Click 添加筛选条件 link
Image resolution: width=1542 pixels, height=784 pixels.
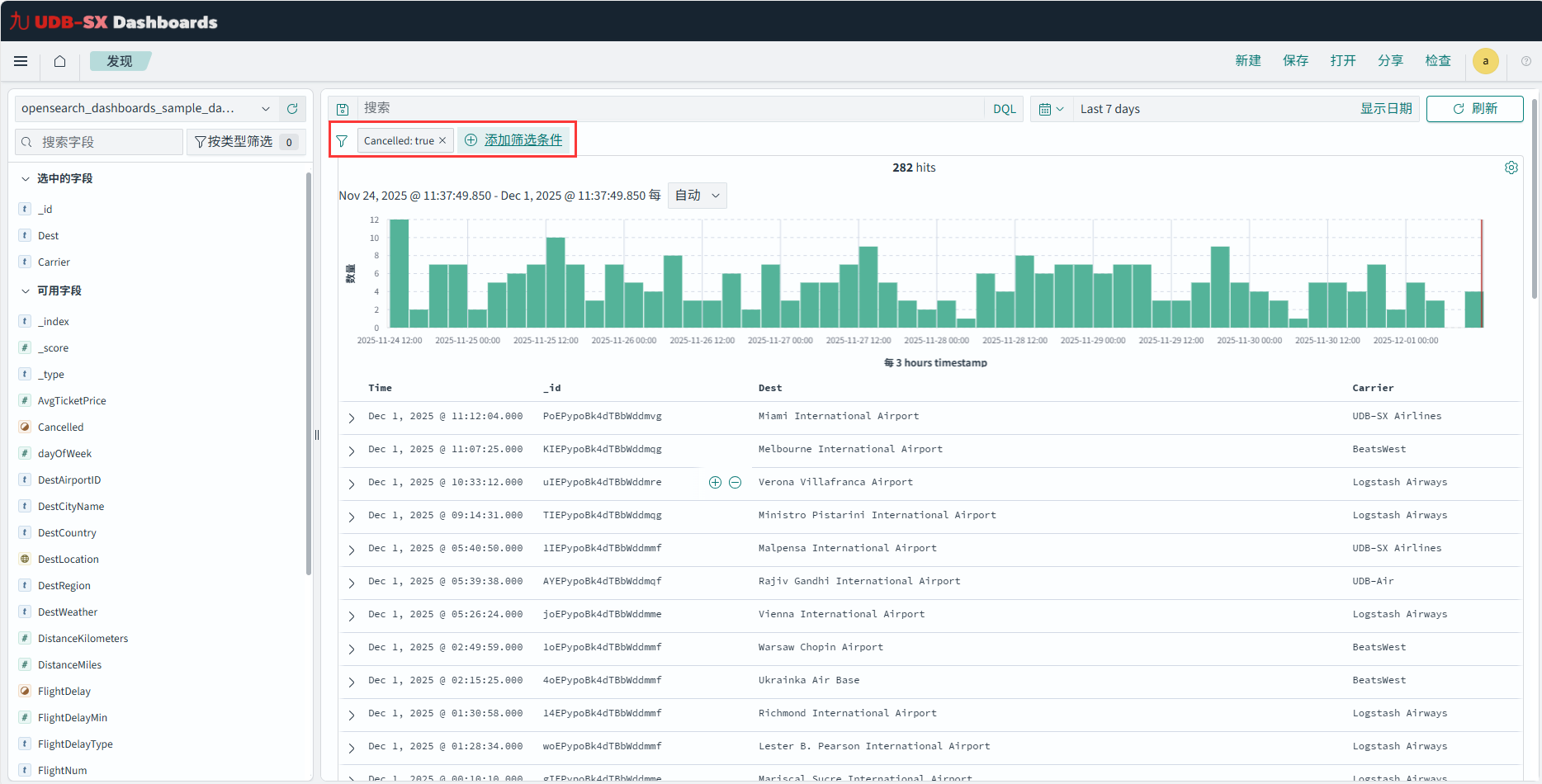523,140
